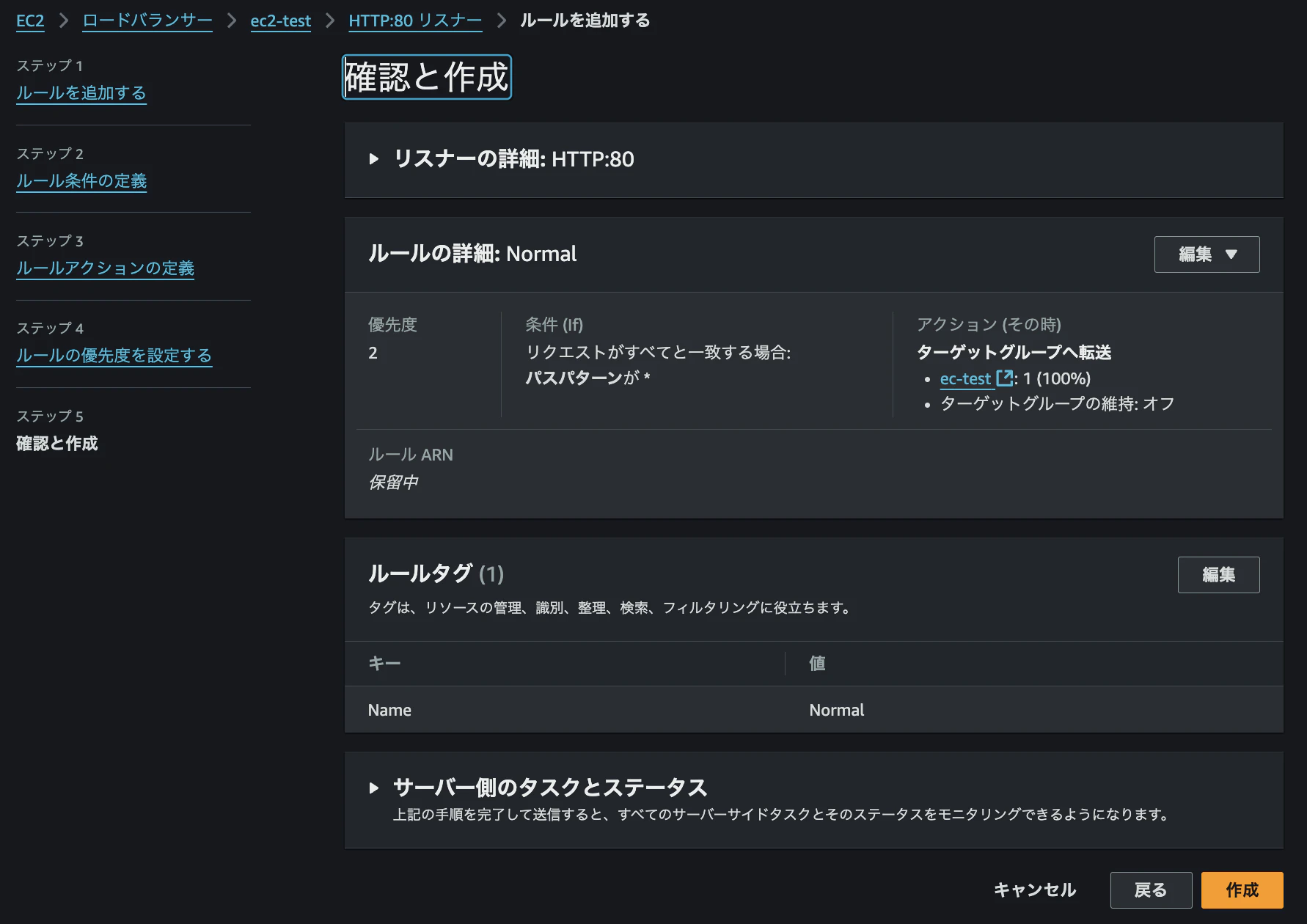Click 編集 button in ルールタグ panel
This screenshot has height=924, width=1307.
pos(1218,575)
